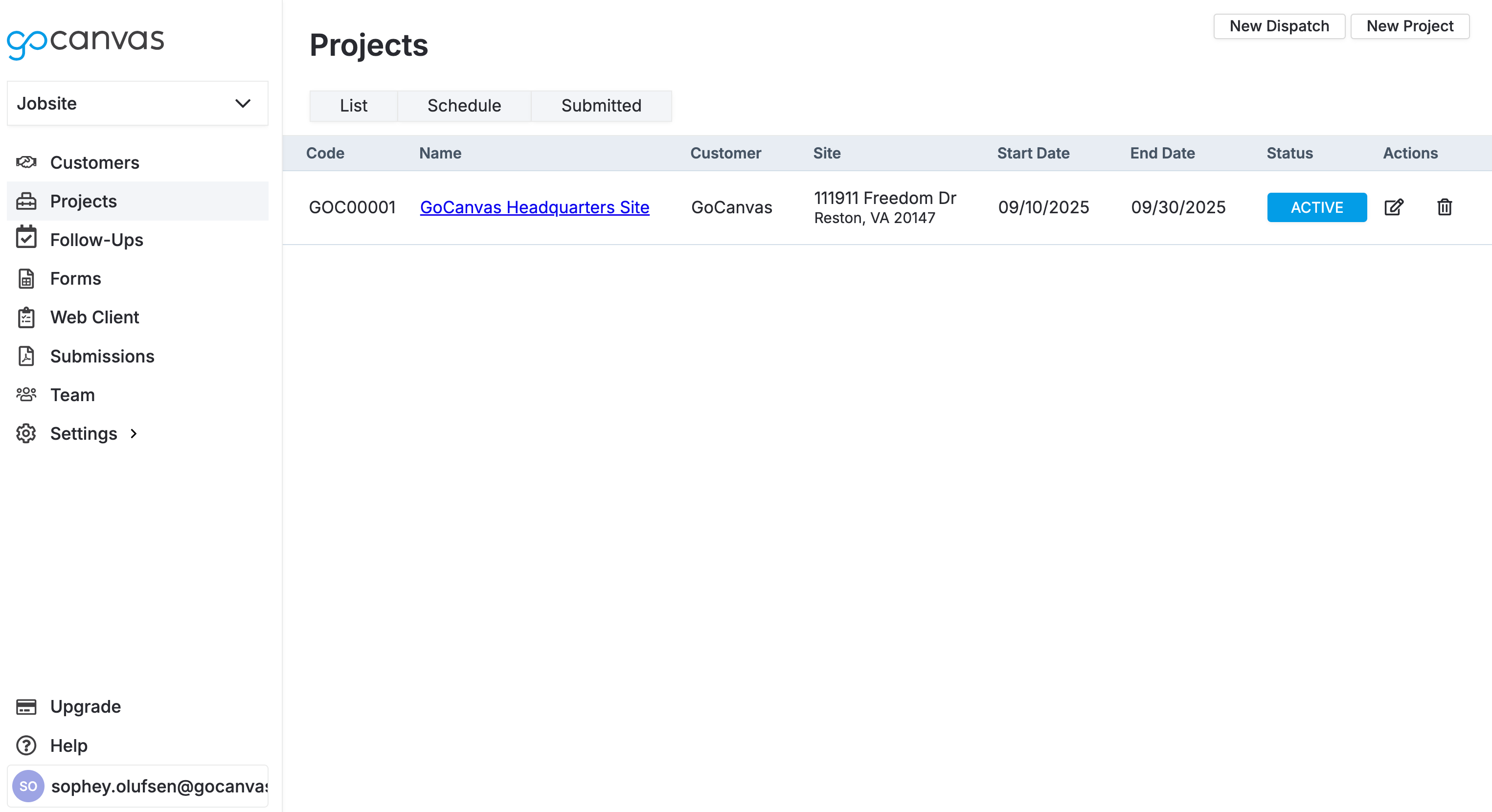
Task: Click the Start Date column header
Action: click(1033, 154)
